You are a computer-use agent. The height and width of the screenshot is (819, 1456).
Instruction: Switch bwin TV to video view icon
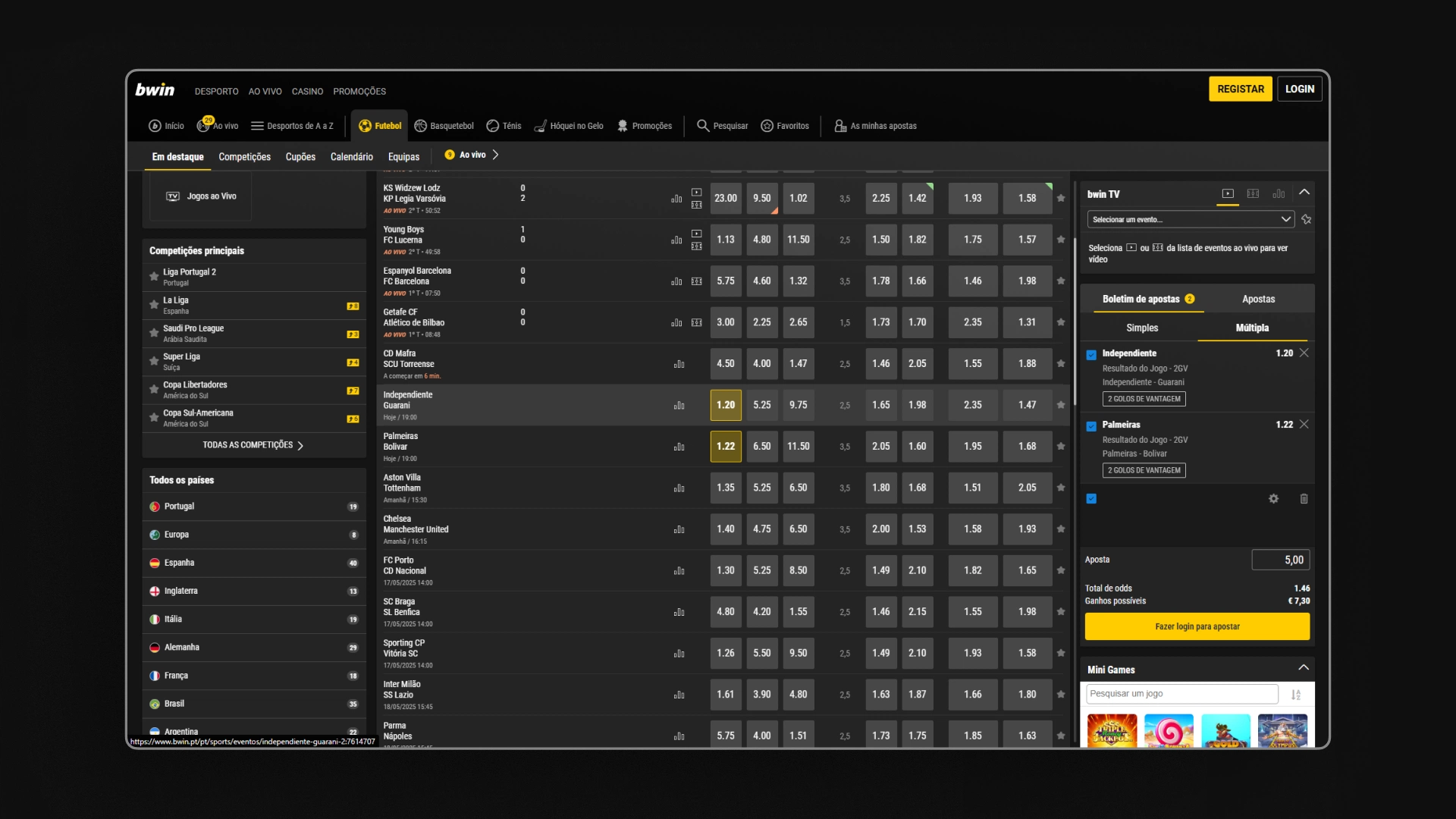1228,194
